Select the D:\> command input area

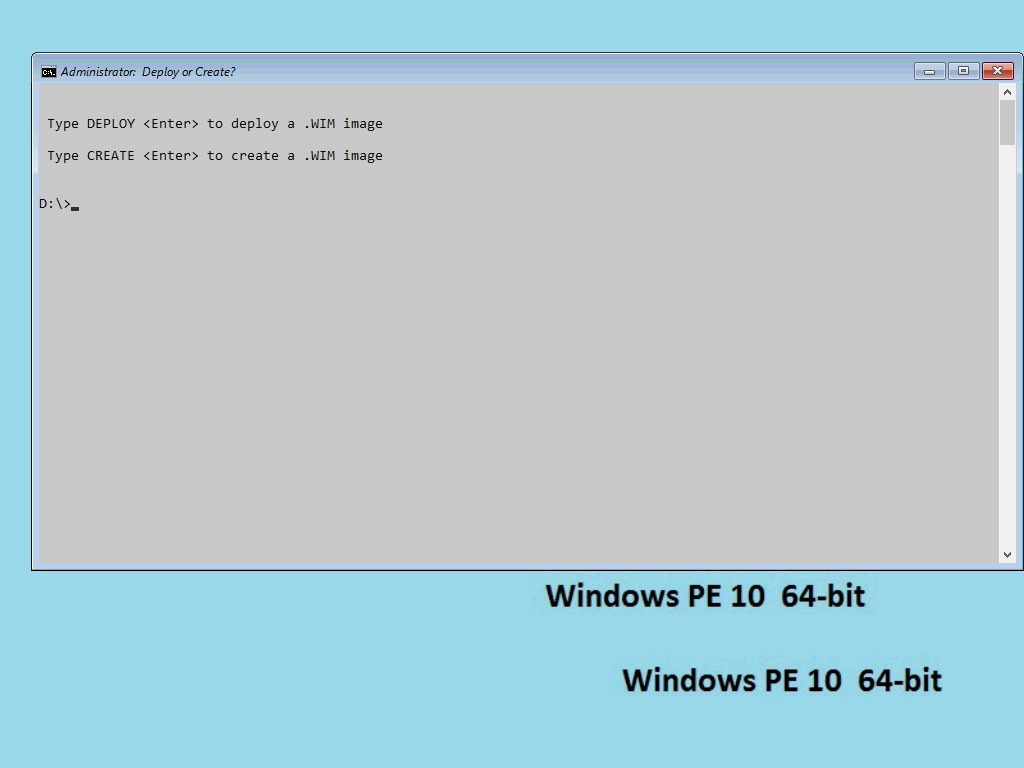(58, 203)
